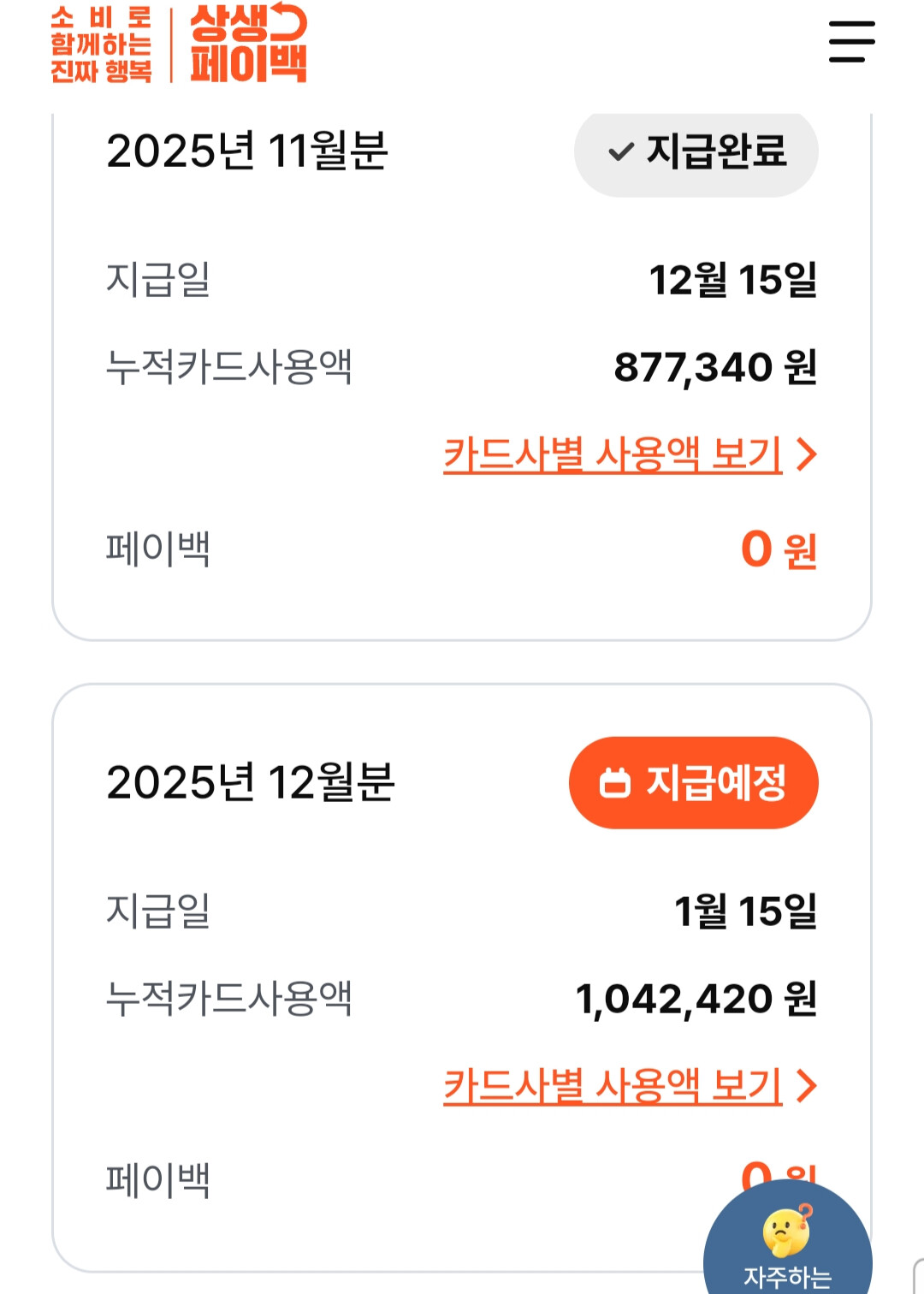Click the orange 지급예정 status text
The image size is (924, 1294).
click(715, 783)
